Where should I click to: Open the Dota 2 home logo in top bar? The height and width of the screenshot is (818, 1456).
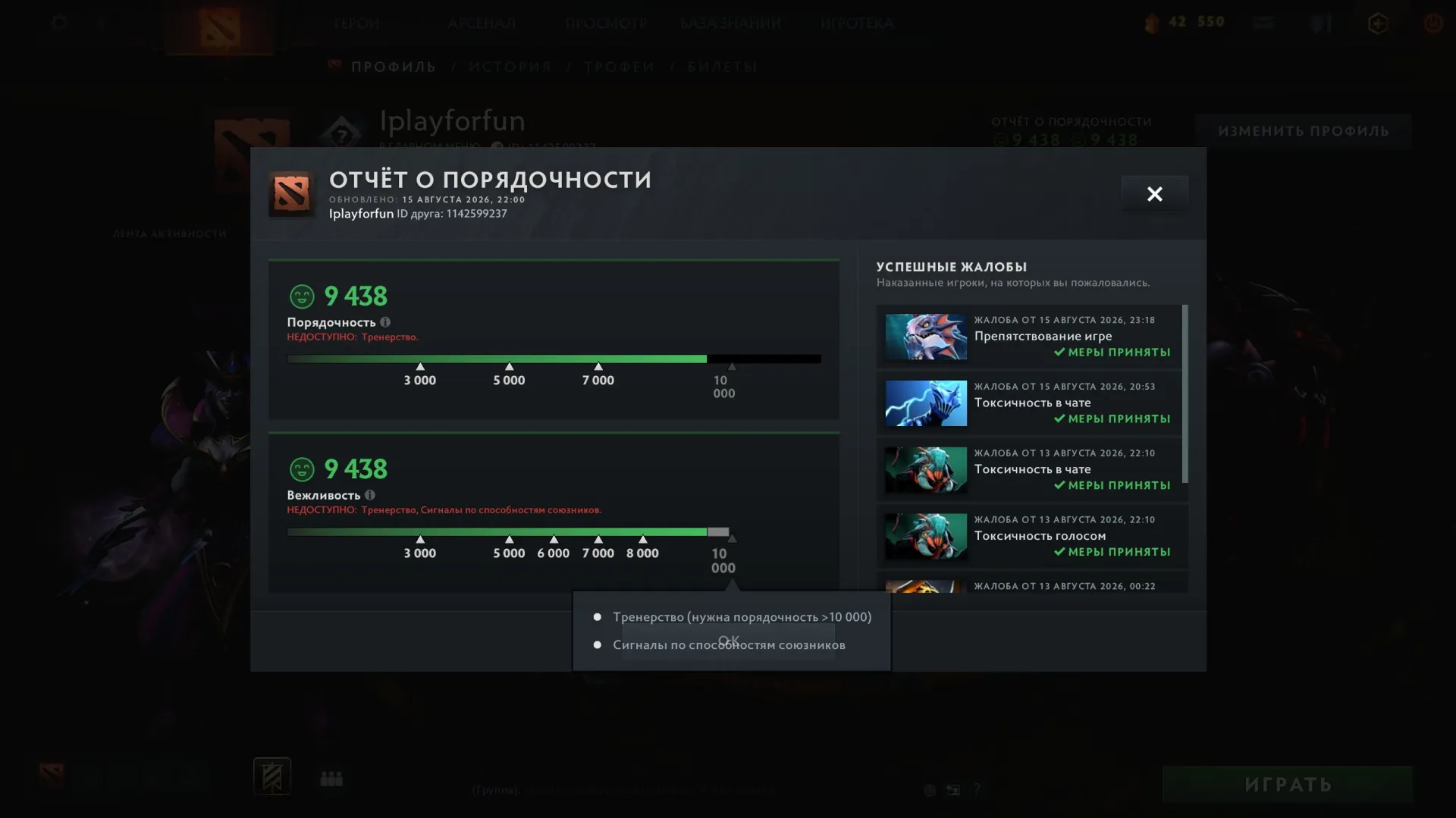click(x=220, y=27)
